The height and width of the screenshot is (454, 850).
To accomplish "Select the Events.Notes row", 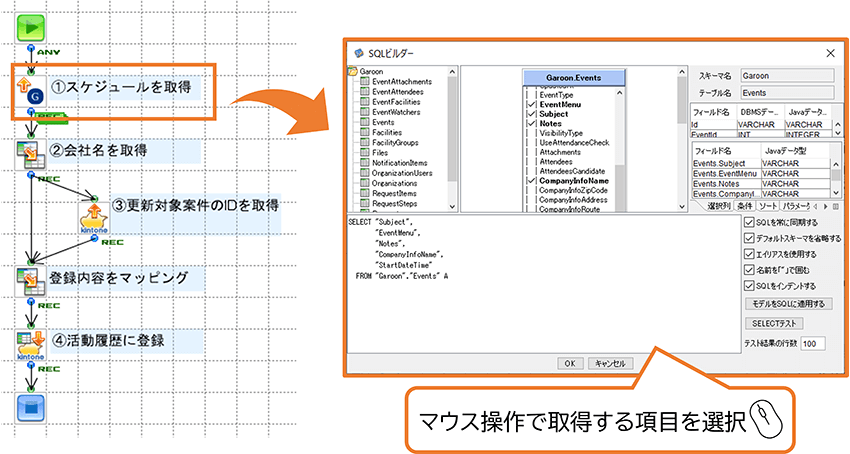I will pos(761,183).
